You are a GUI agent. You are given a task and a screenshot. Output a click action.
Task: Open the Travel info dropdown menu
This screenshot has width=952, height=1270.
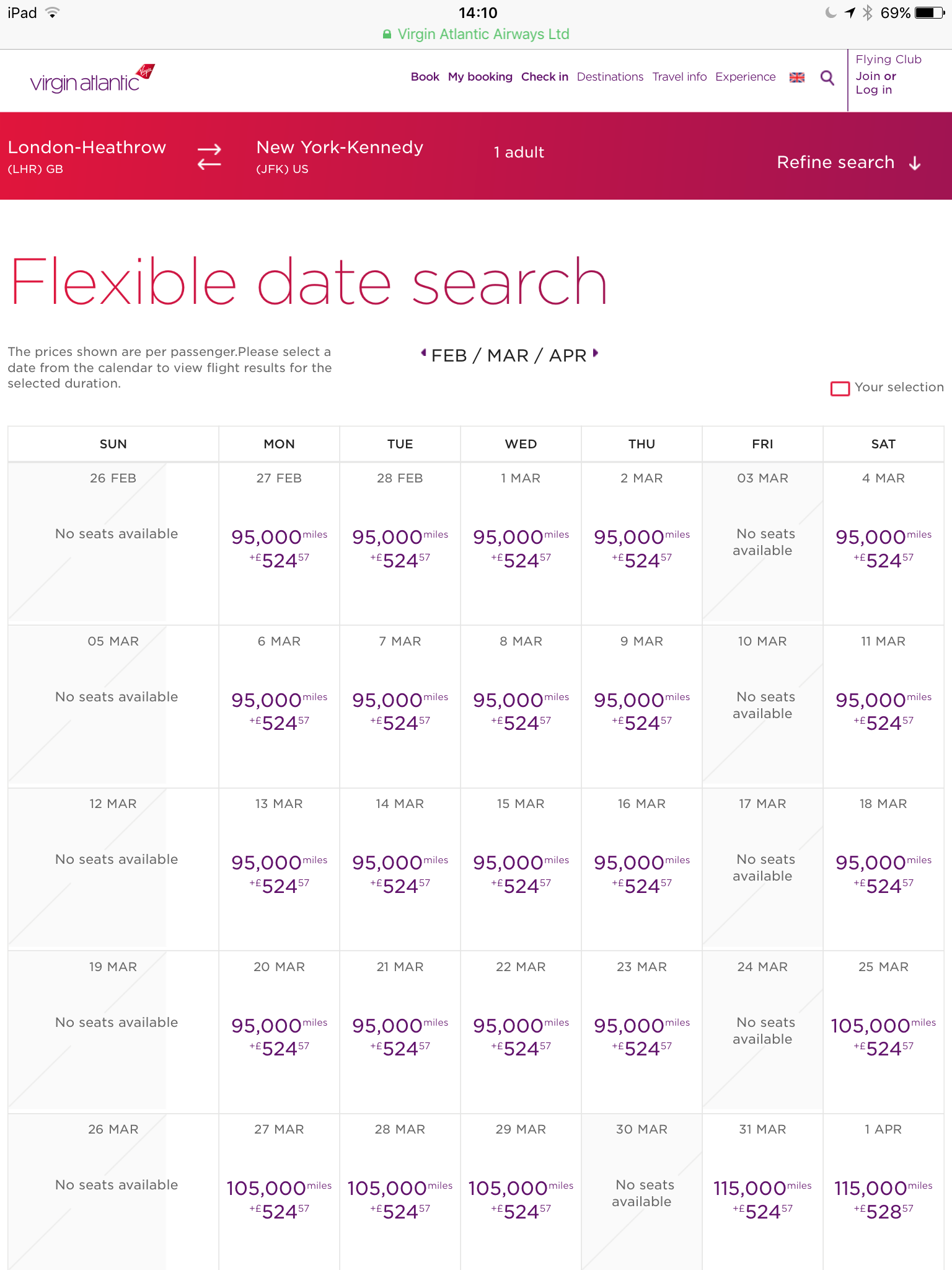tap(679, 77)
